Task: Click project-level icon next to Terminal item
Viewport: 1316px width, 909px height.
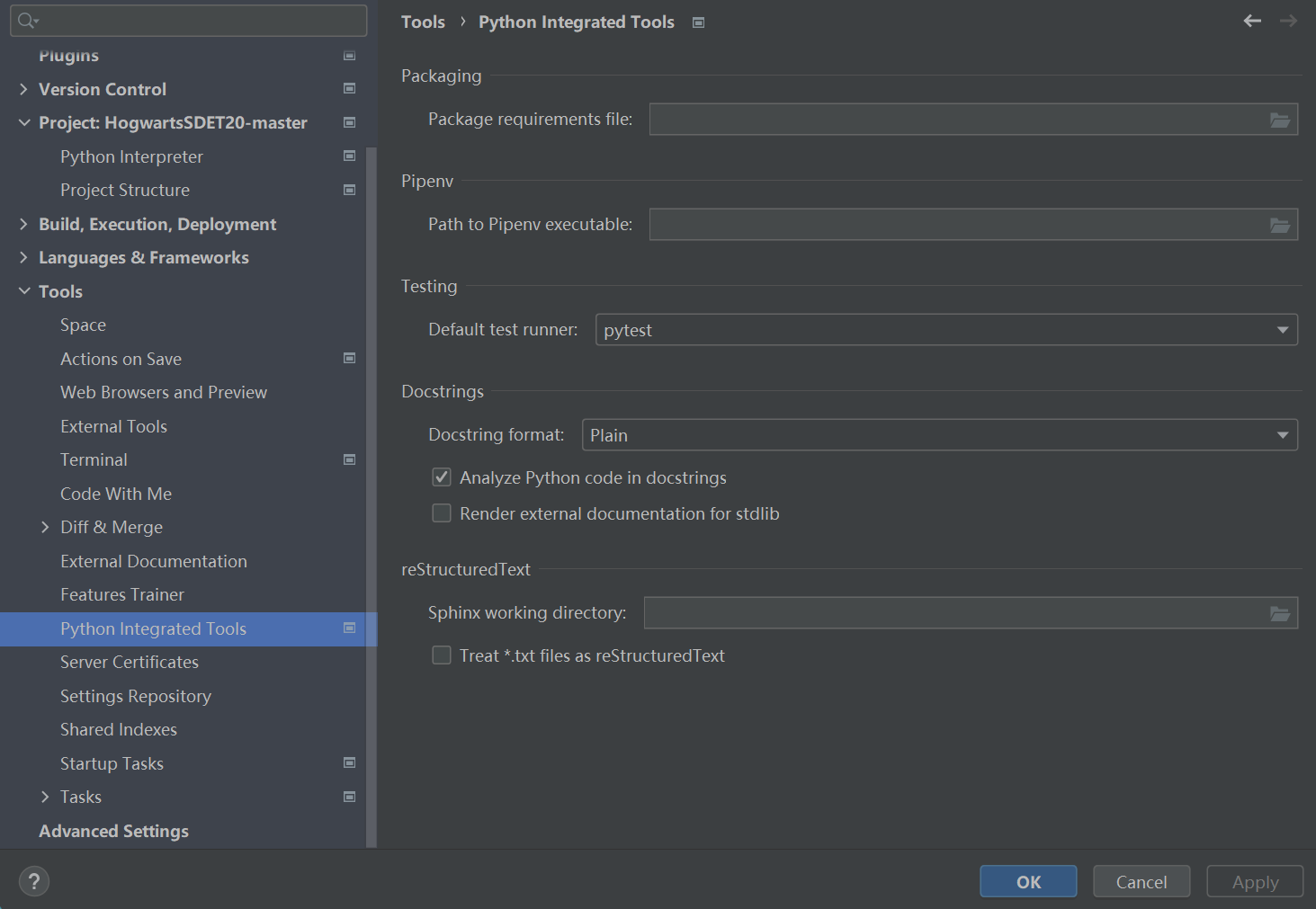Action: [x=350, y=459]
